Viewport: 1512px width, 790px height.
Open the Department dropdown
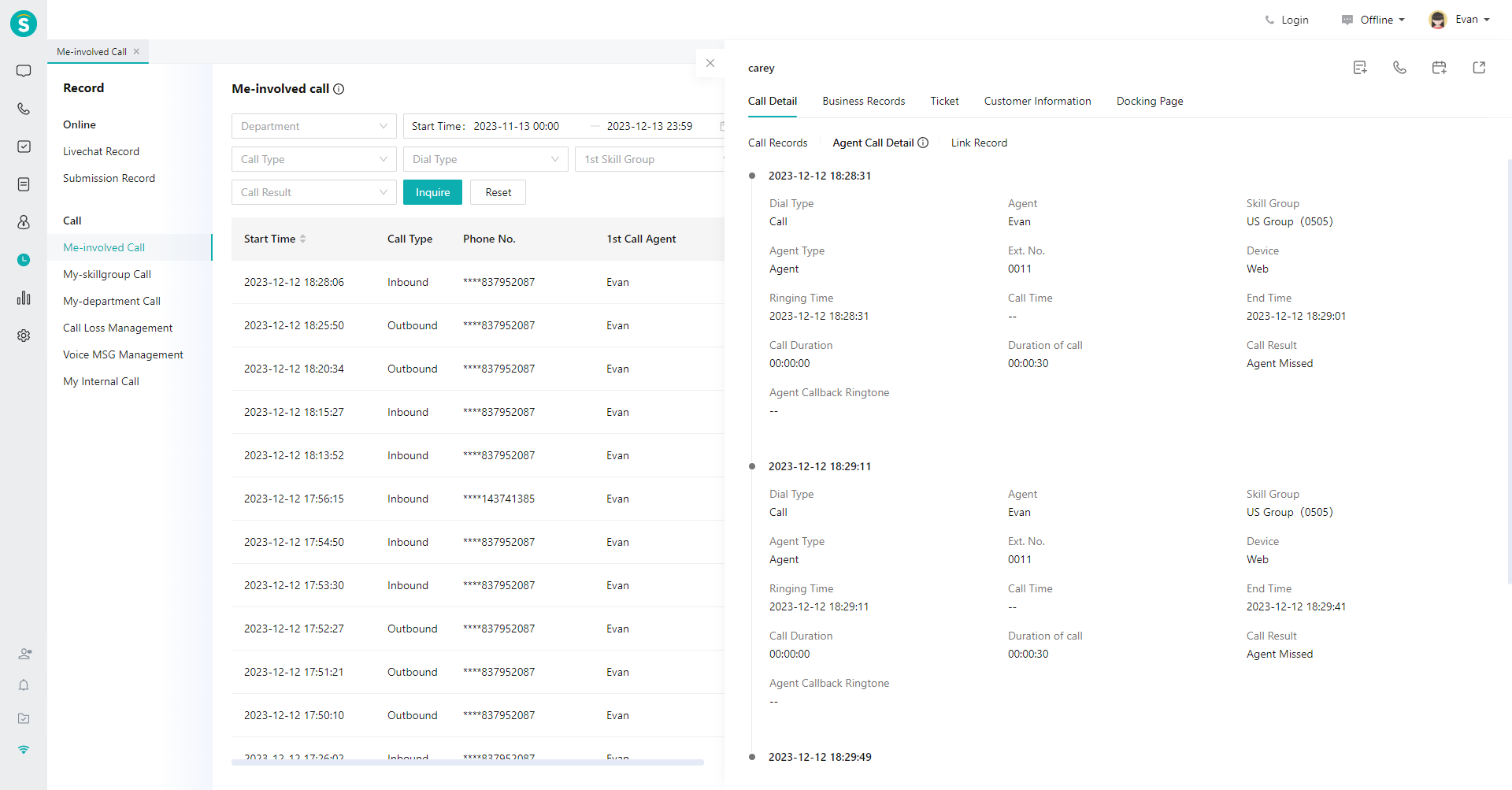314,126
